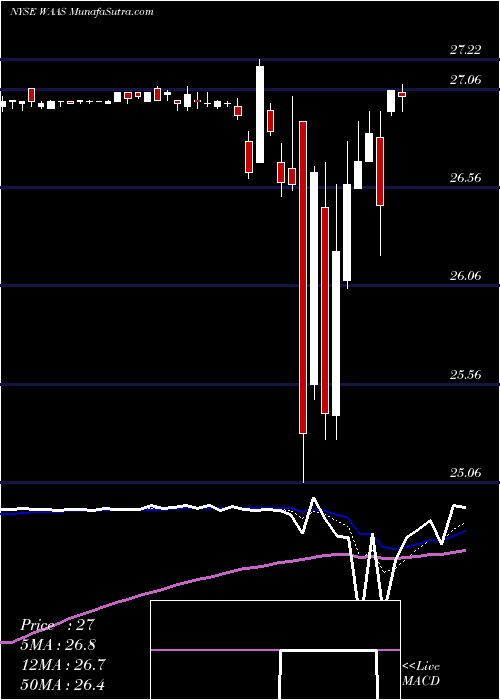The height and width of the screenshot is (700, 500).
Task: Click the 'NYSE WAAS MunafaSutra.com' chart title
Action: 82,12
